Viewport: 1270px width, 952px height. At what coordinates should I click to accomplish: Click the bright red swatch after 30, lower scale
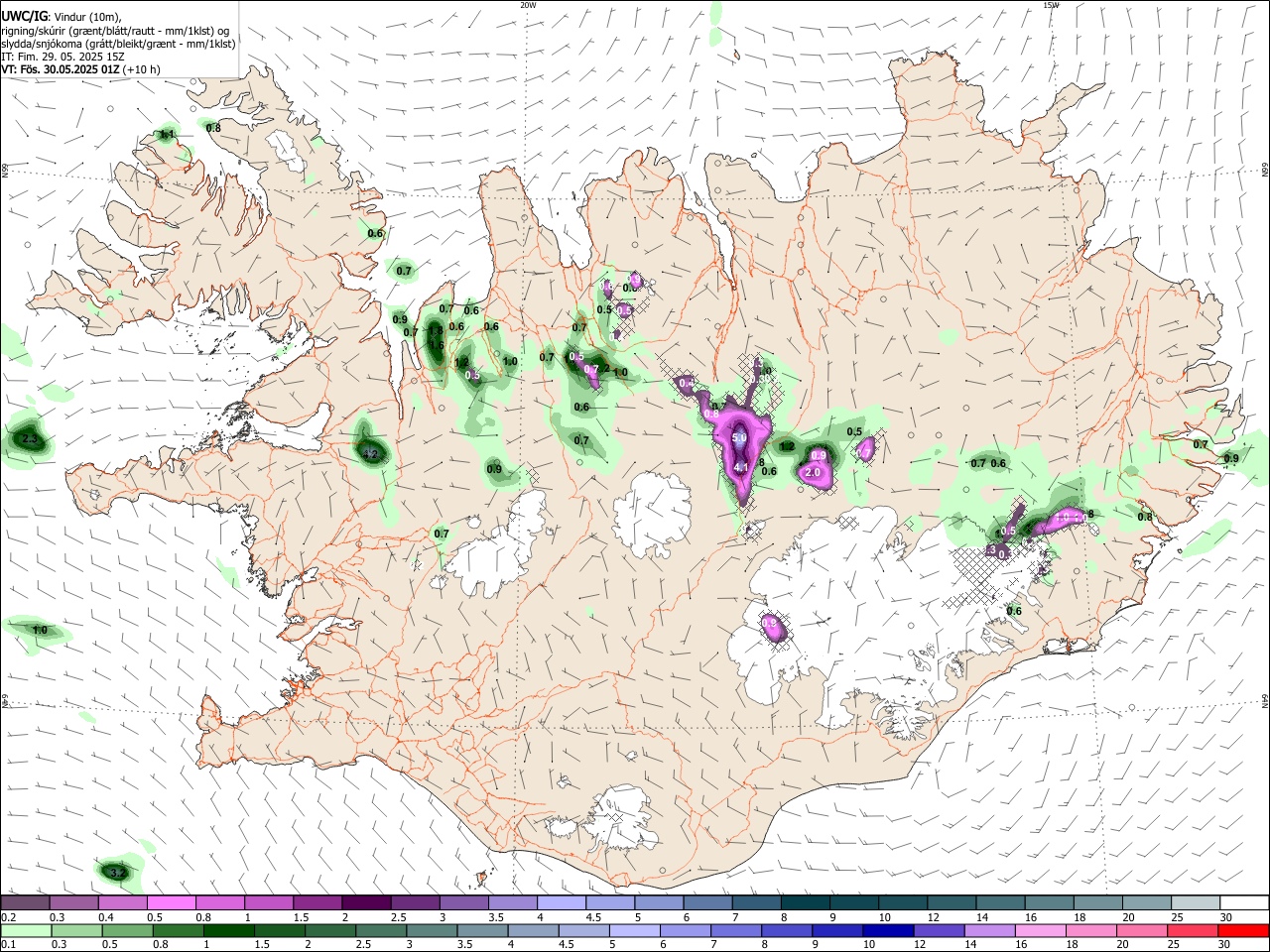coord(1242,930)
